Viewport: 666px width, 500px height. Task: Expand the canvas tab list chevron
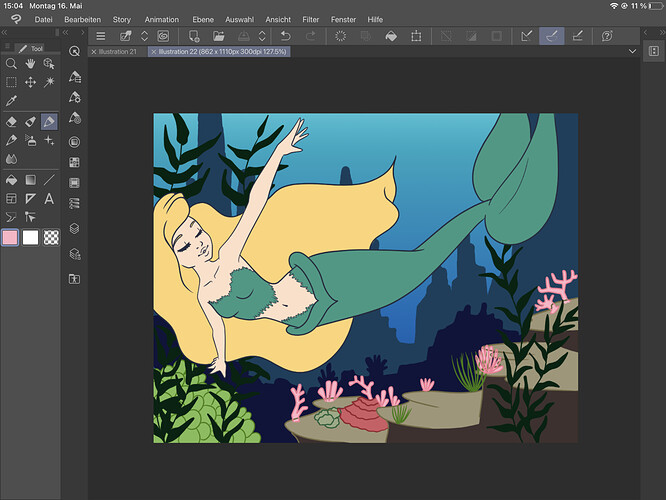[633, 51]
